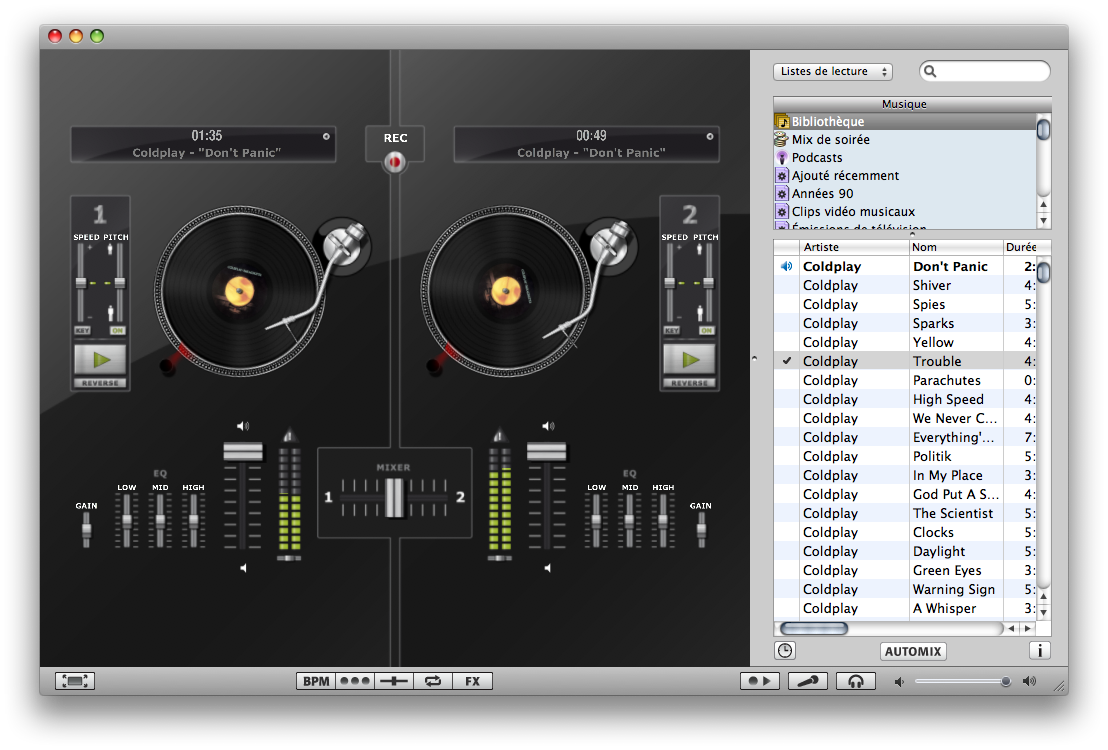Click the track list vertical scrollbar thumb
Image resolution: width=1108 pixels, height=750 pixels.
coord(1043,271)
